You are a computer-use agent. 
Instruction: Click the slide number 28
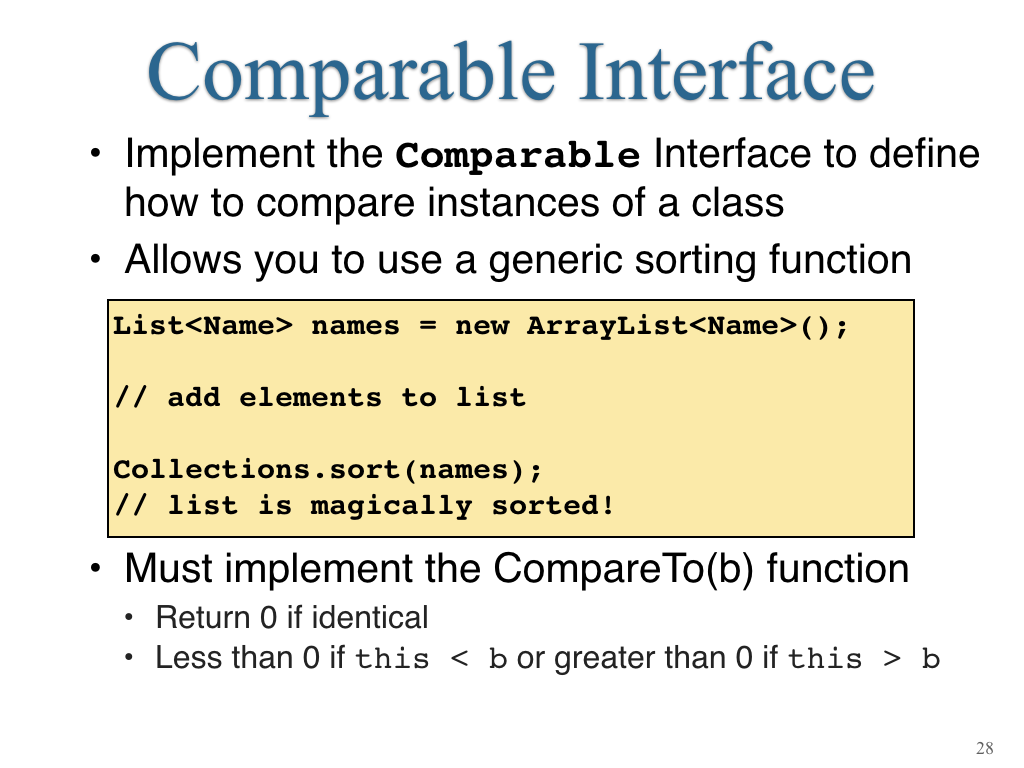click(985, 748)
